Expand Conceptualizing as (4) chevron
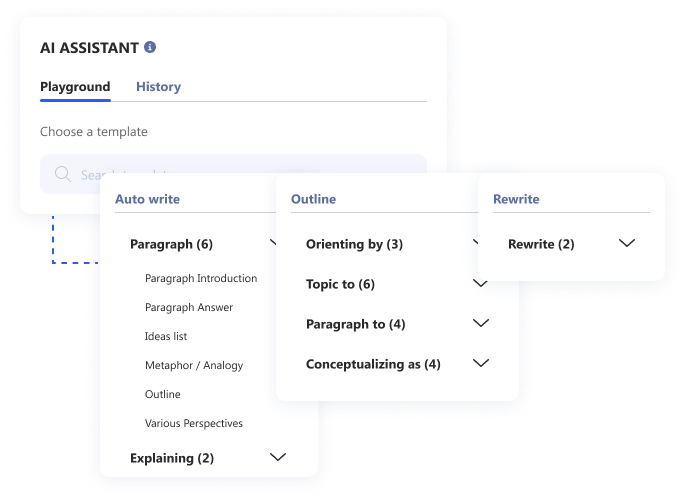Viewport: 685px width, 500px height. coord(481,363)
